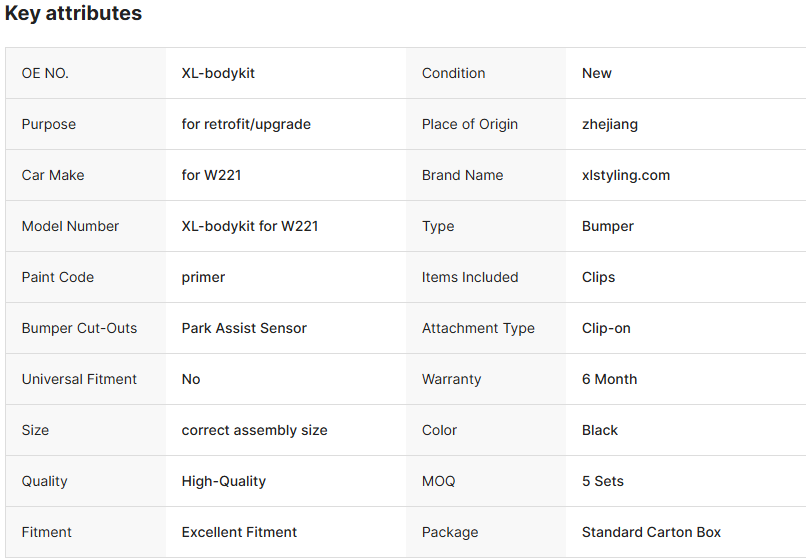Select the Park Assist Sensor value

[244, 328]
